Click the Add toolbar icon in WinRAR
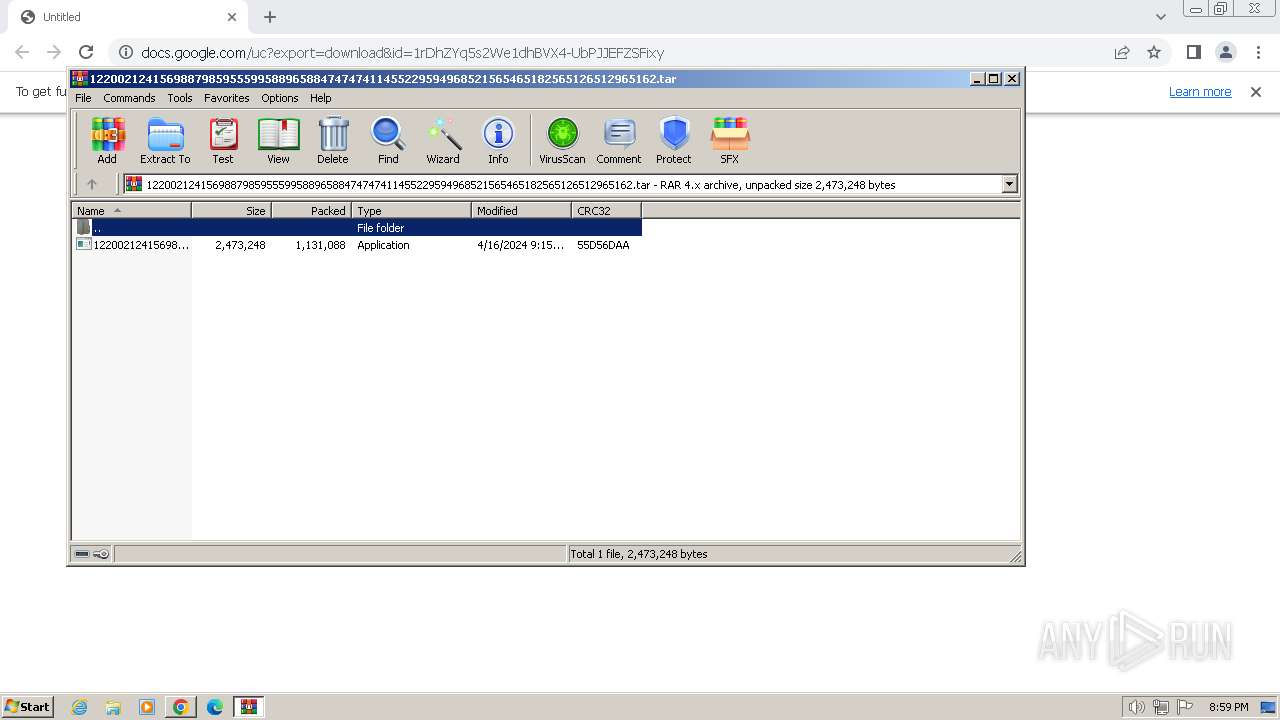 [x=107, y=140]
